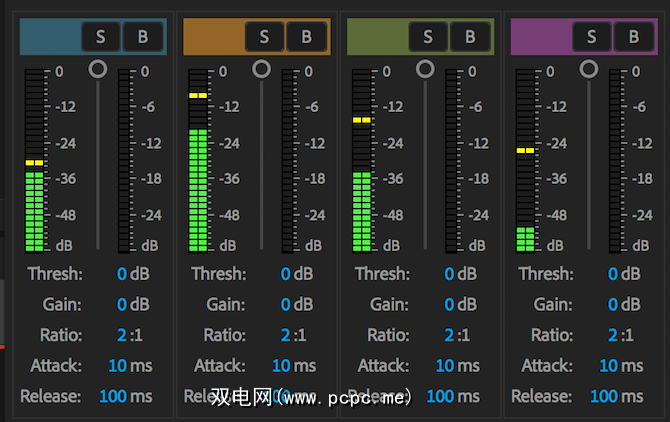
Task: Bypass the blue band with B button
Action: 142,37
